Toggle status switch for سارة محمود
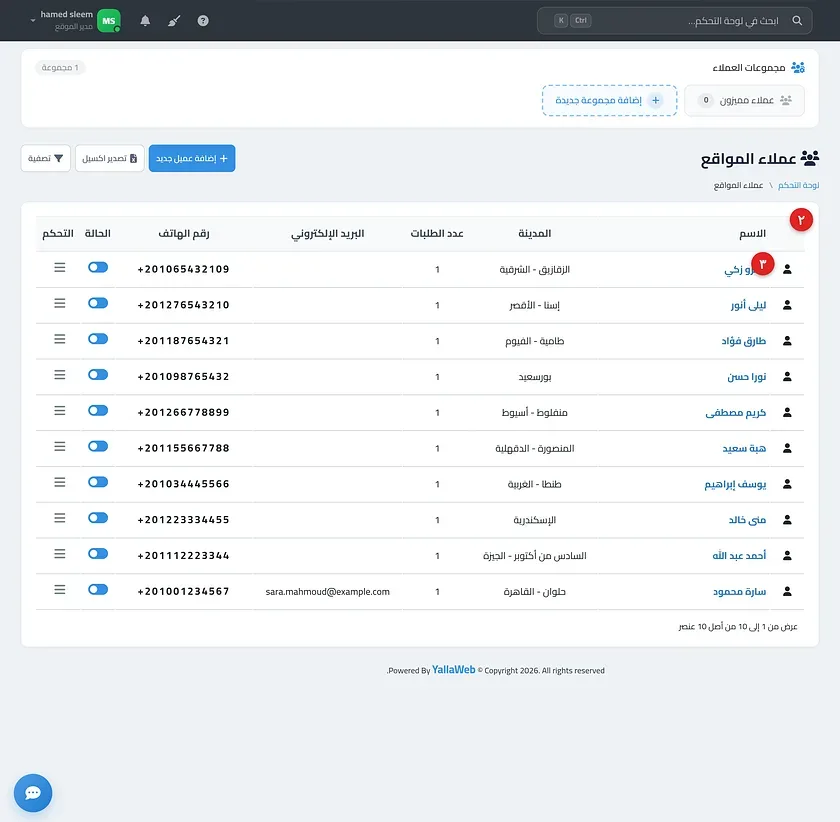840x822 pixels. tap(98, 589)
